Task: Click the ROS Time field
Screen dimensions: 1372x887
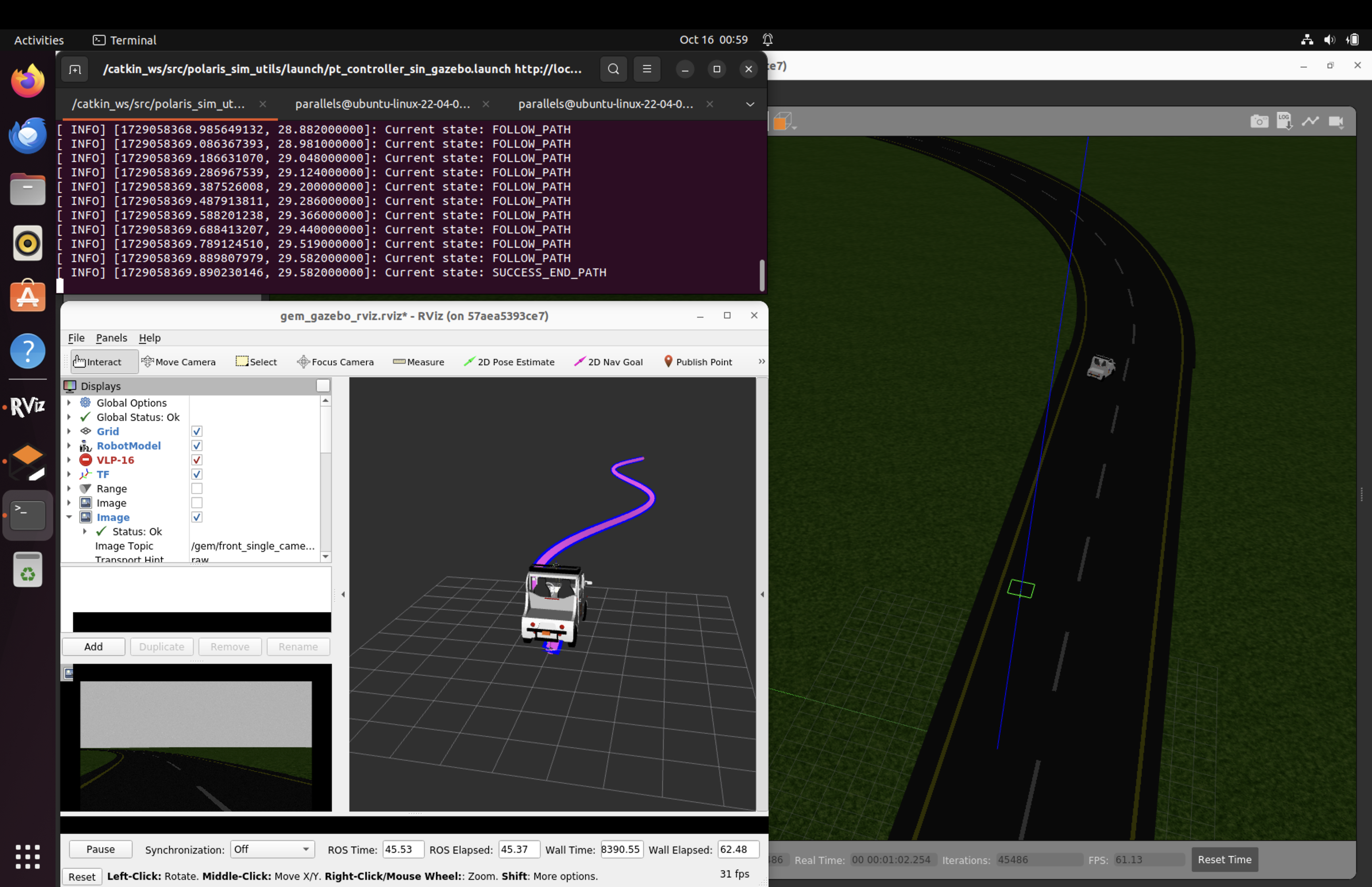Action: [403, 849]
